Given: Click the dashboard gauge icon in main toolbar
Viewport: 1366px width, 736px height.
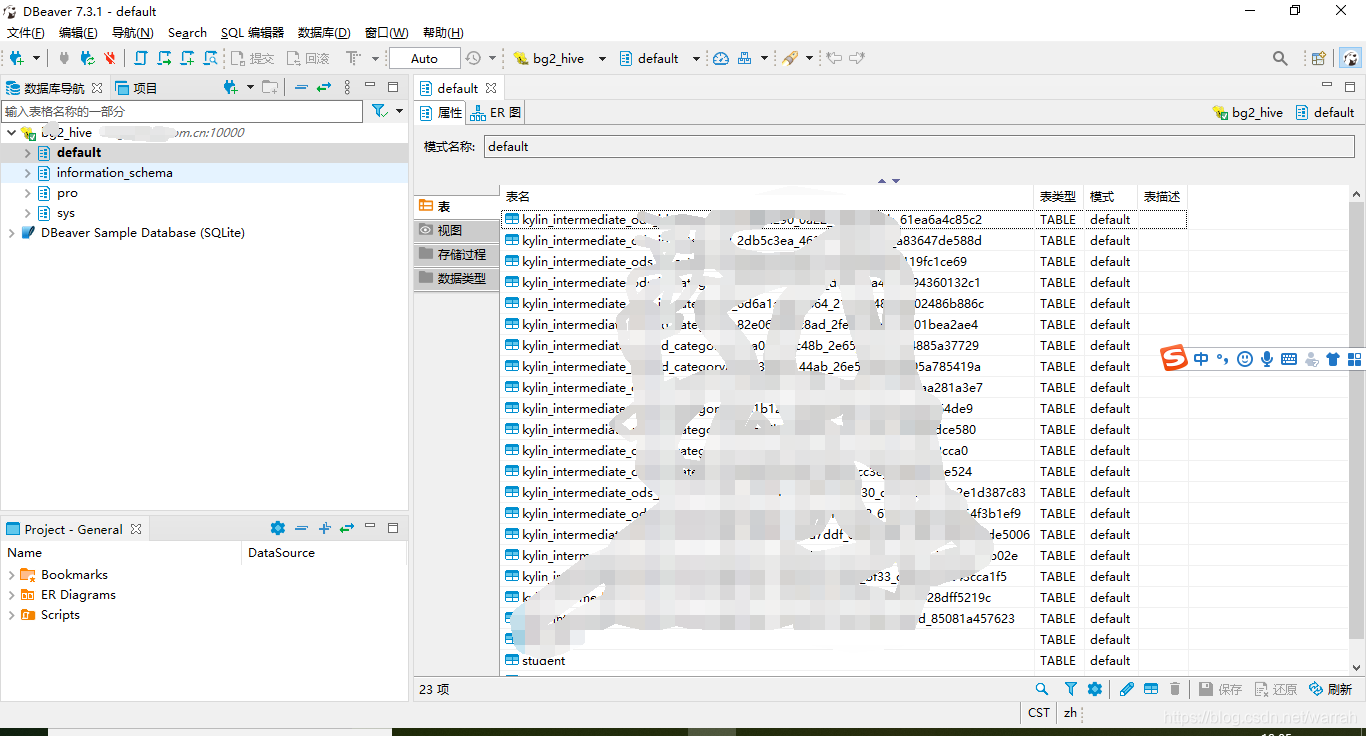Looking at the screenshot, I should click(x=721, y=58).
